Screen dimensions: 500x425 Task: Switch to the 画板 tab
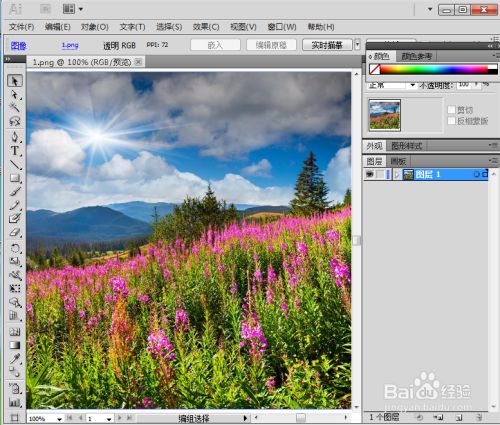pyautogui.click(x=398, y=161)
